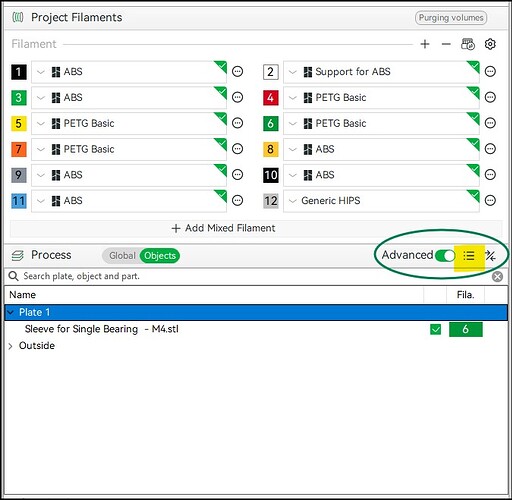Click filament 9 gray color swatch
The width and height of the screenshot is (512, 500).
19,175
